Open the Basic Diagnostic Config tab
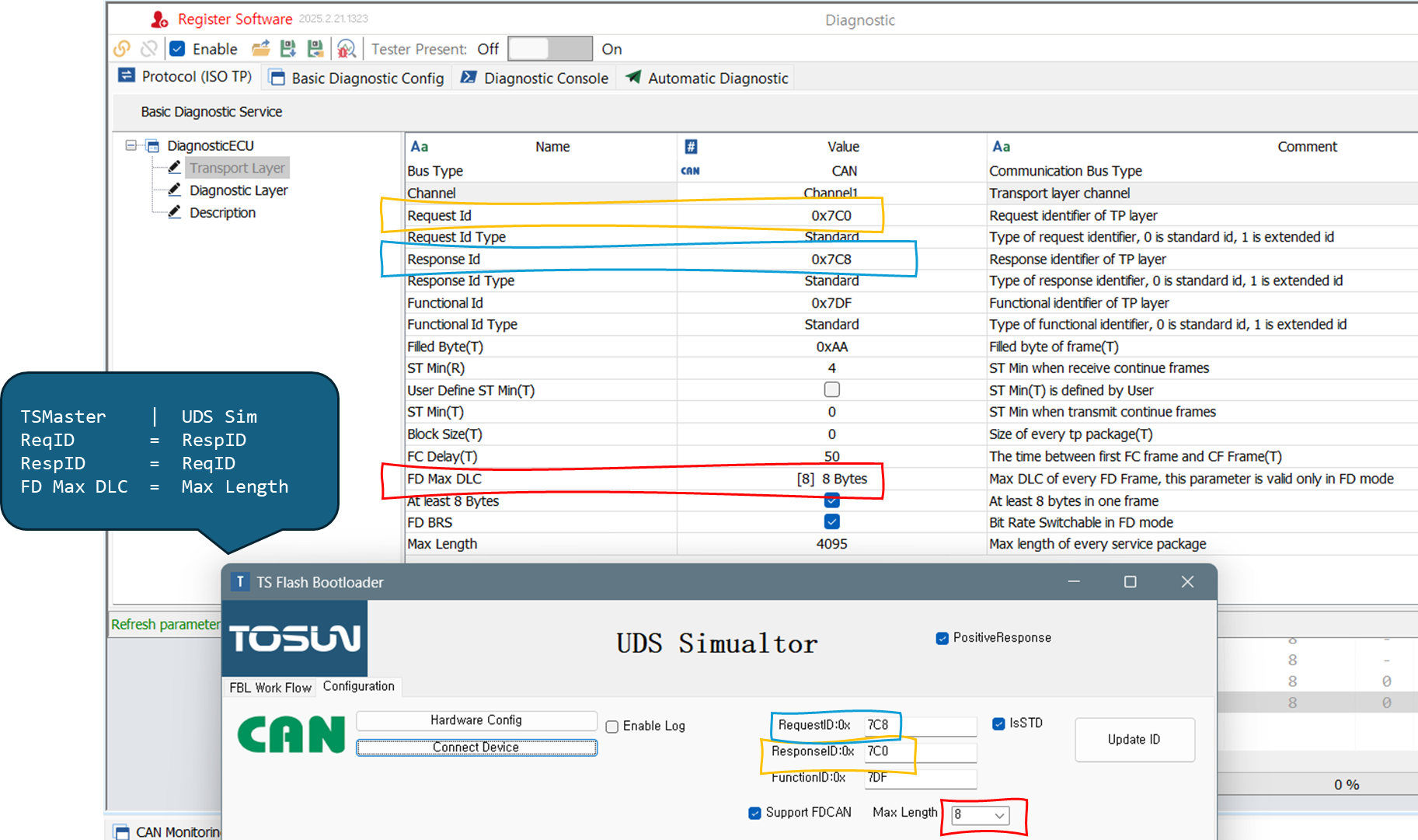The height and width of the screenshot is (840, 1418). (x=357, y=78)
